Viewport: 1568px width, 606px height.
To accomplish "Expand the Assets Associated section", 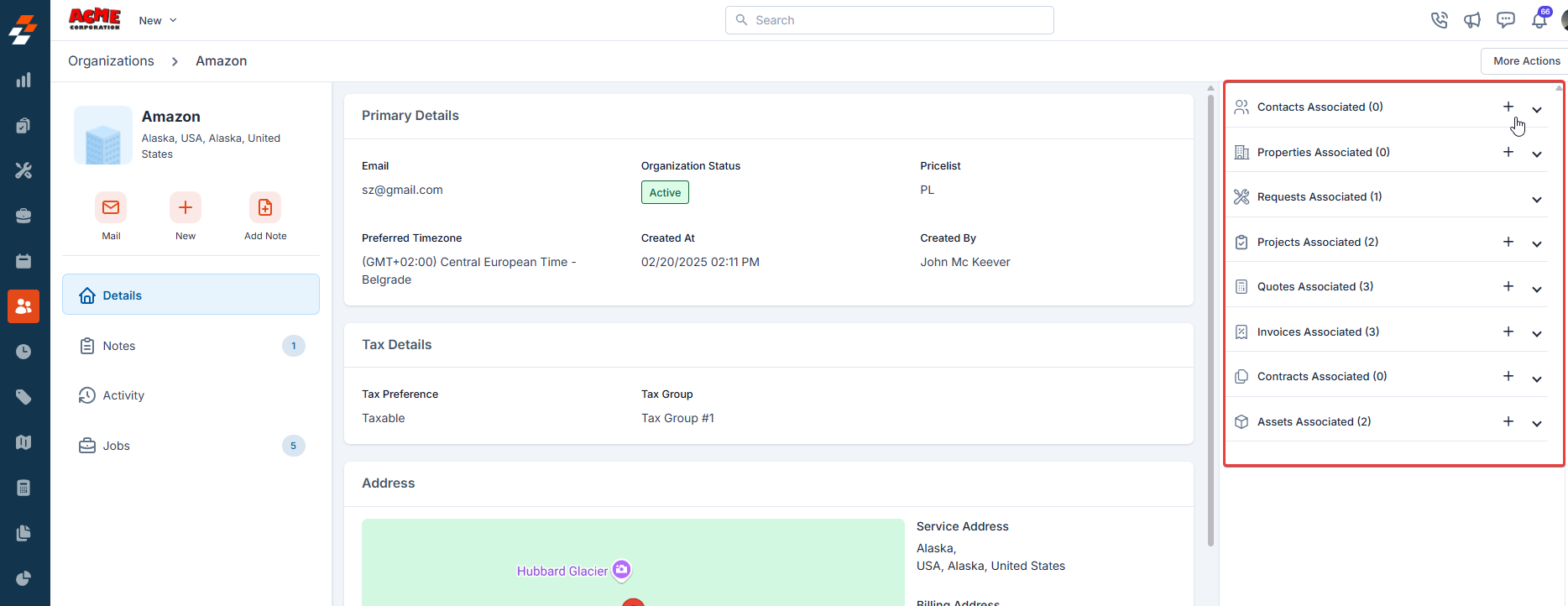I will [x=1537, y=424].
